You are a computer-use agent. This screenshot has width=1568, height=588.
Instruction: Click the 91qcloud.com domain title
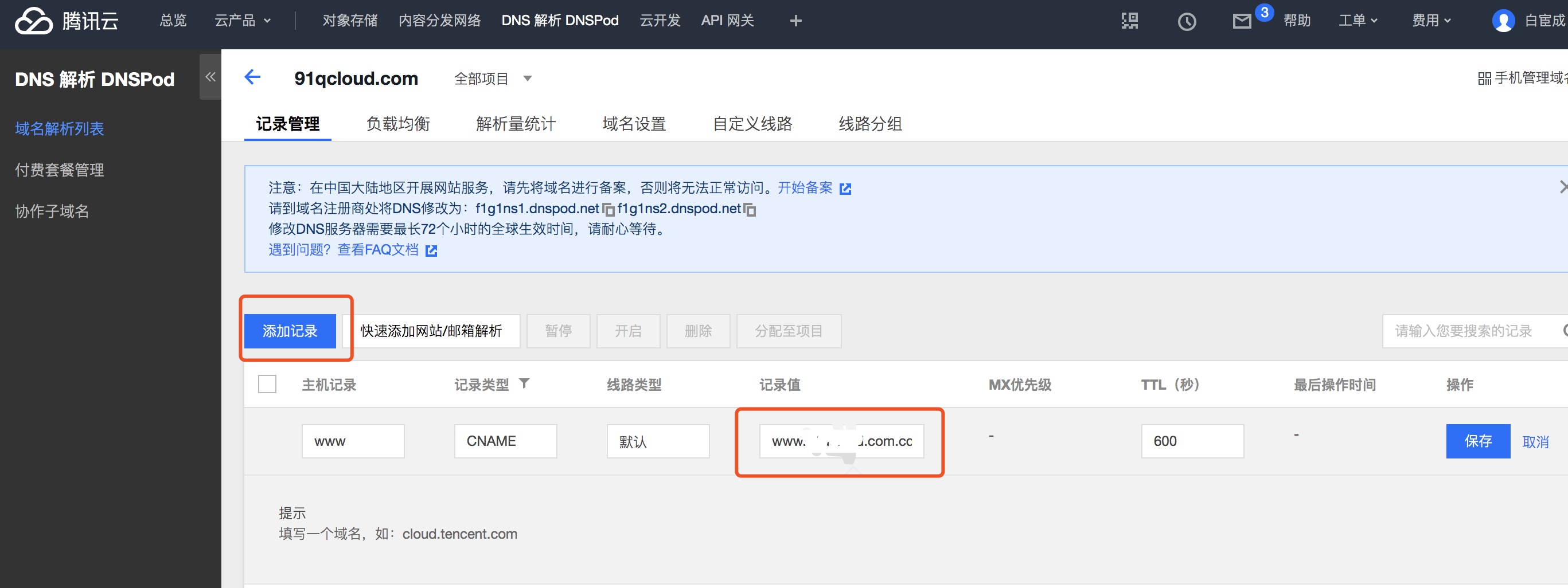coord(356,79)
